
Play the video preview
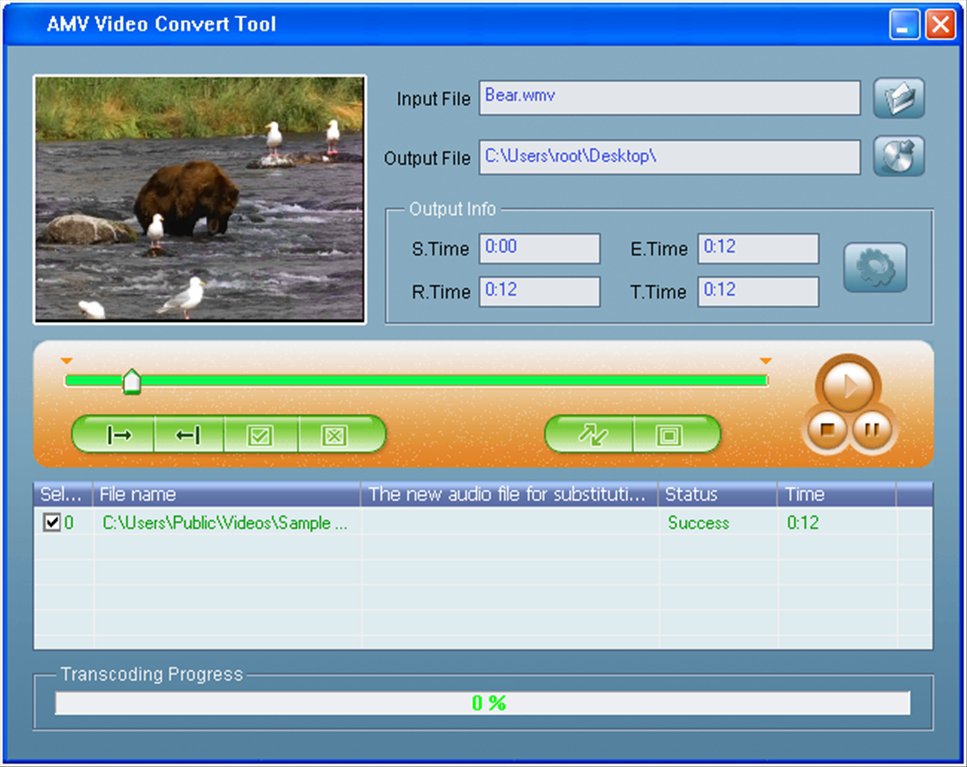[848, 387]
